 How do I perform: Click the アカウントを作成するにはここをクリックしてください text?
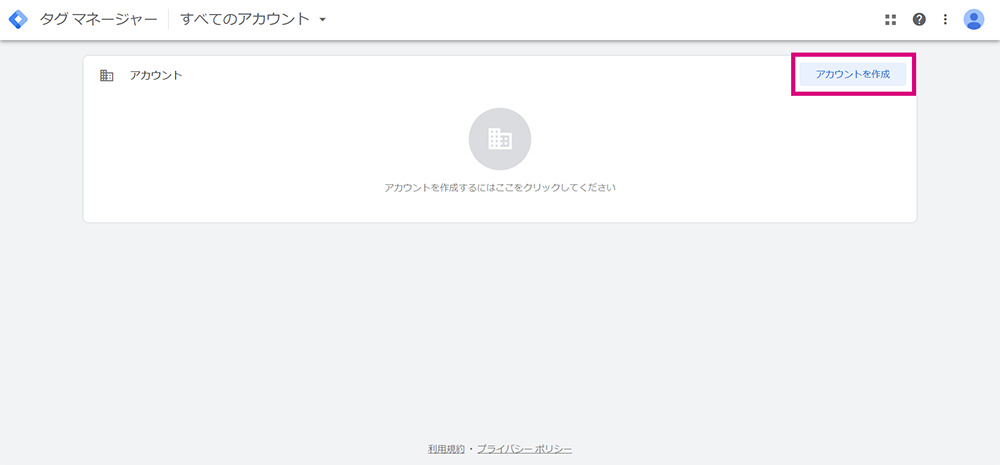500,188
